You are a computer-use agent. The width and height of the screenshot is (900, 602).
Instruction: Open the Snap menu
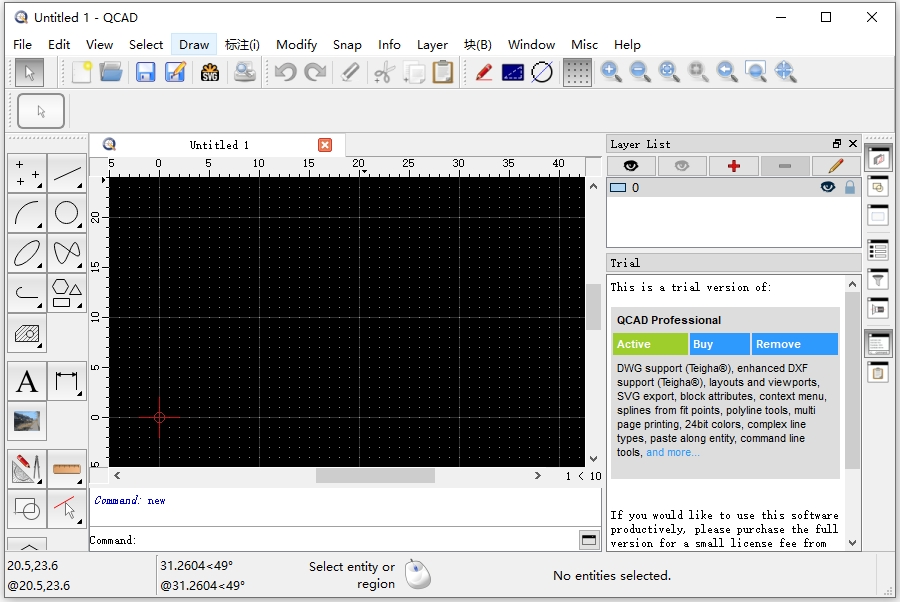click(347, 44)
